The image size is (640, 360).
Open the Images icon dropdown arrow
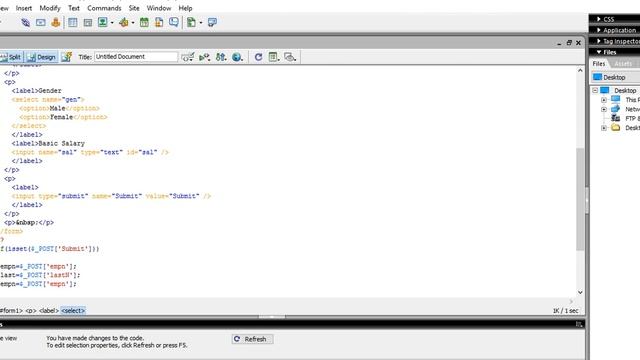click(x=112, y=23)
